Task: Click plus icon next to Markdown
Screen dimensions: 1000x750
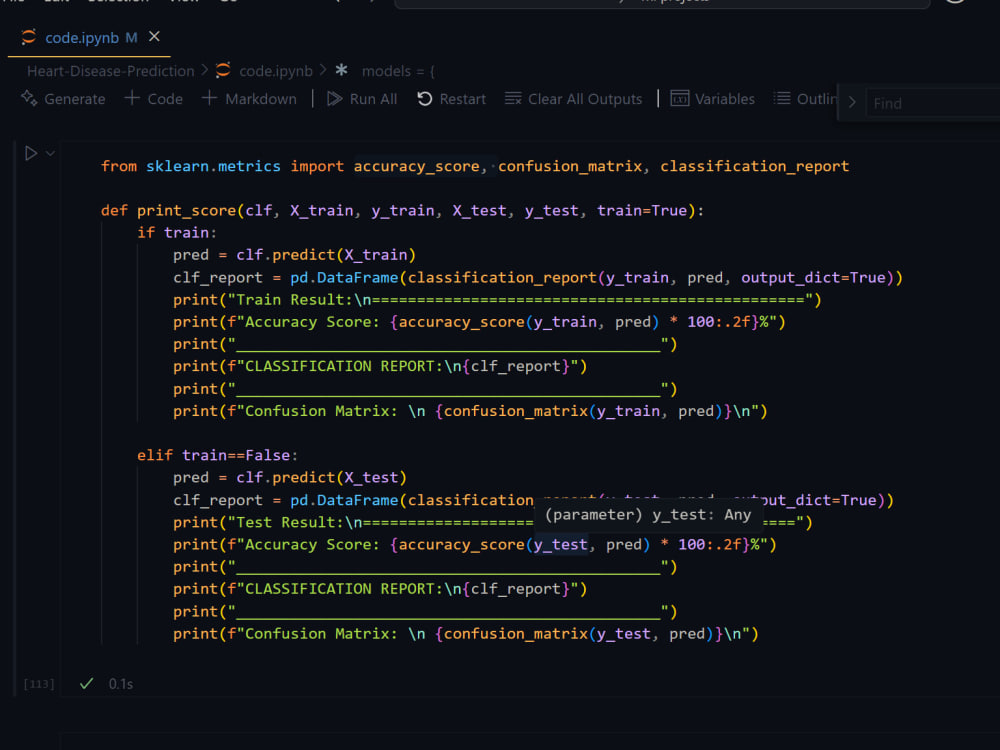Action: 209,98
